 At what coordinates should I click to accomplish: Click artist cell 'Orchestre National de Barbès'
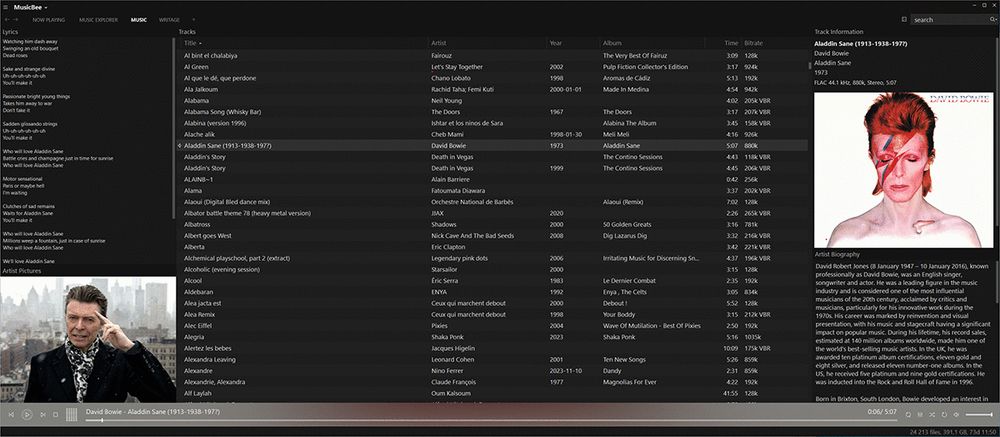[x=473, y=202]
